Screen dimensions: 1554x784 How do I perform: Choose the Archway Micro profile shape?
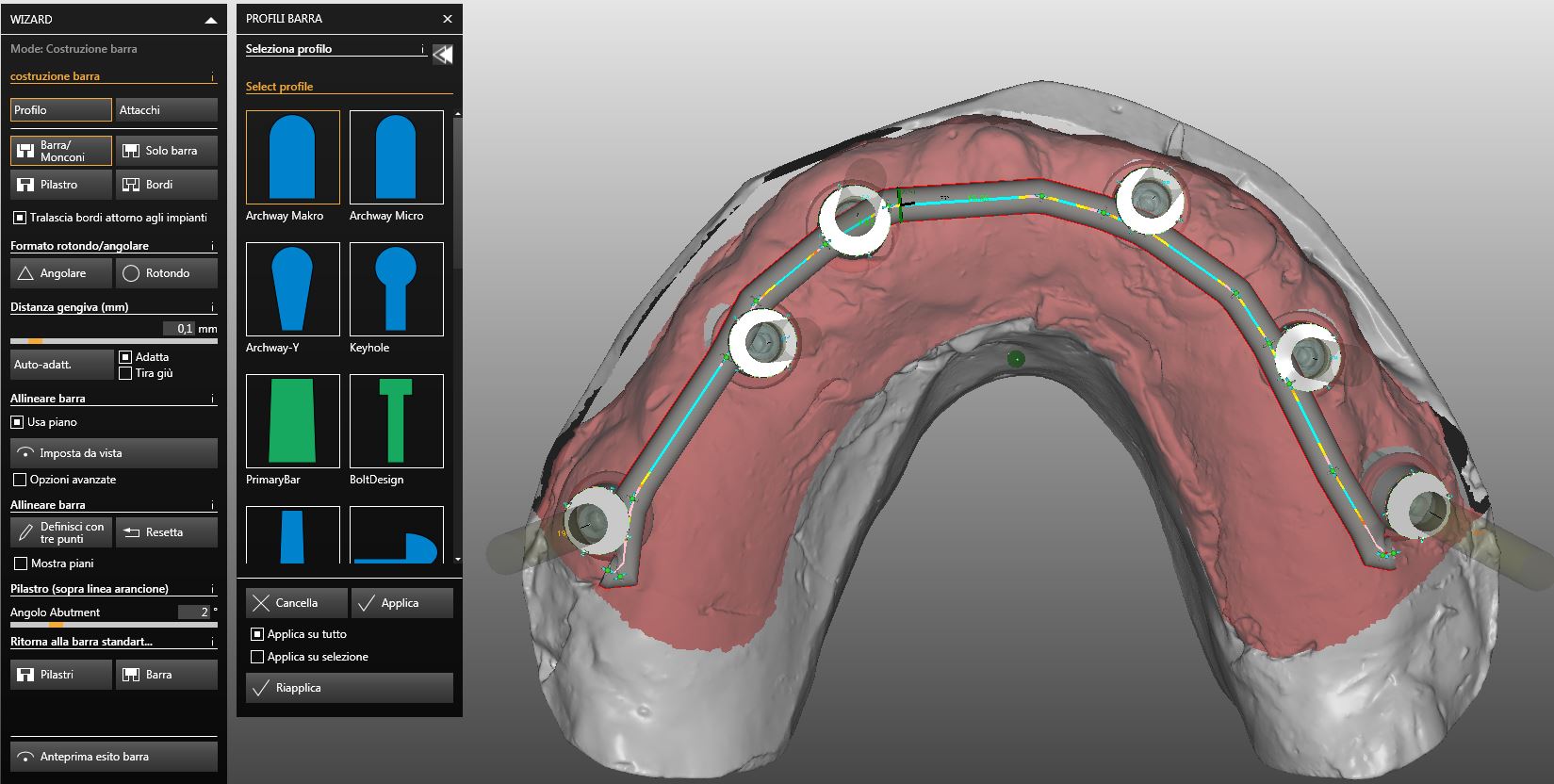click(x=396, y=157)
